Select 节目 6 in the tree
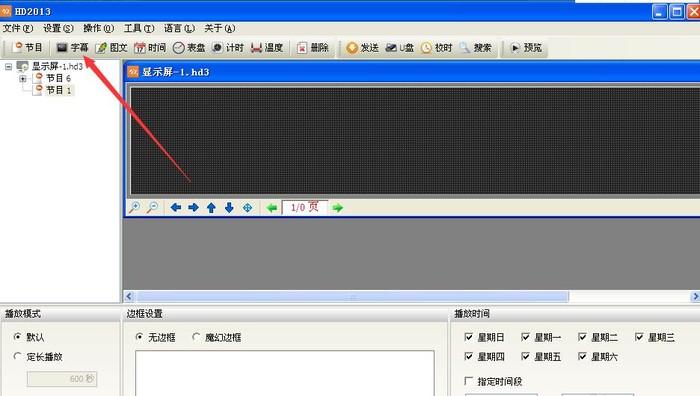The height and width of the screenshot is (396, 700). (58, 78)
